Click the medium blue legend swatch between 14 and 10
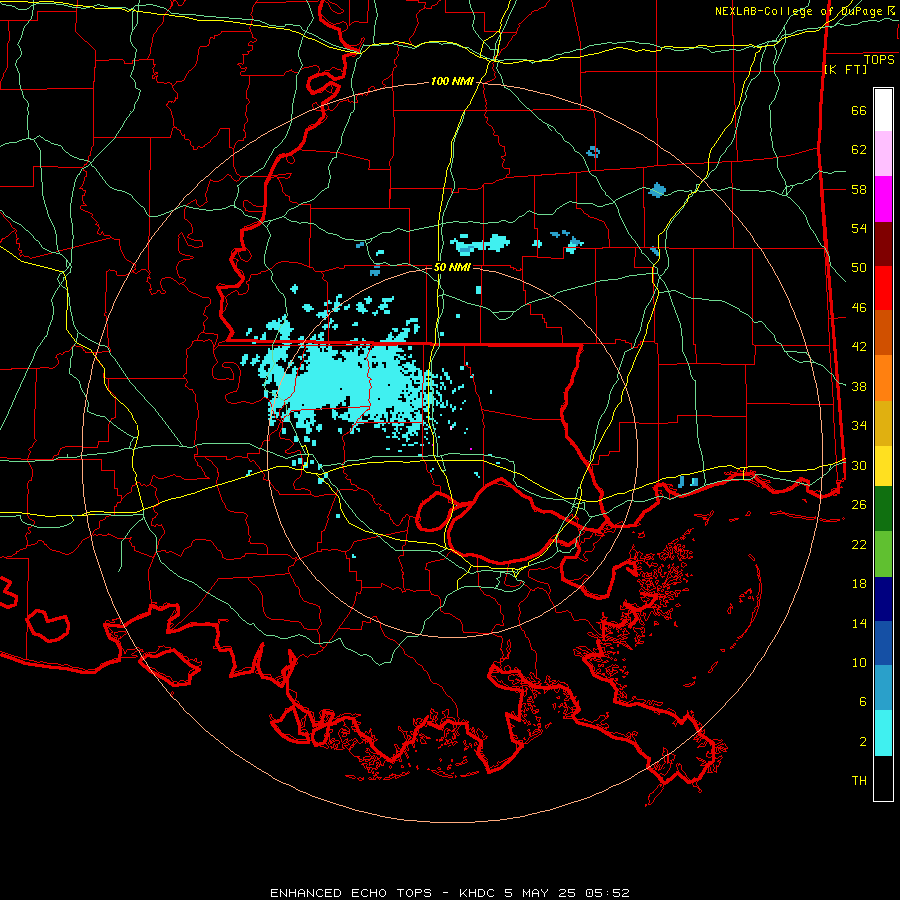 tap(883, 643)
